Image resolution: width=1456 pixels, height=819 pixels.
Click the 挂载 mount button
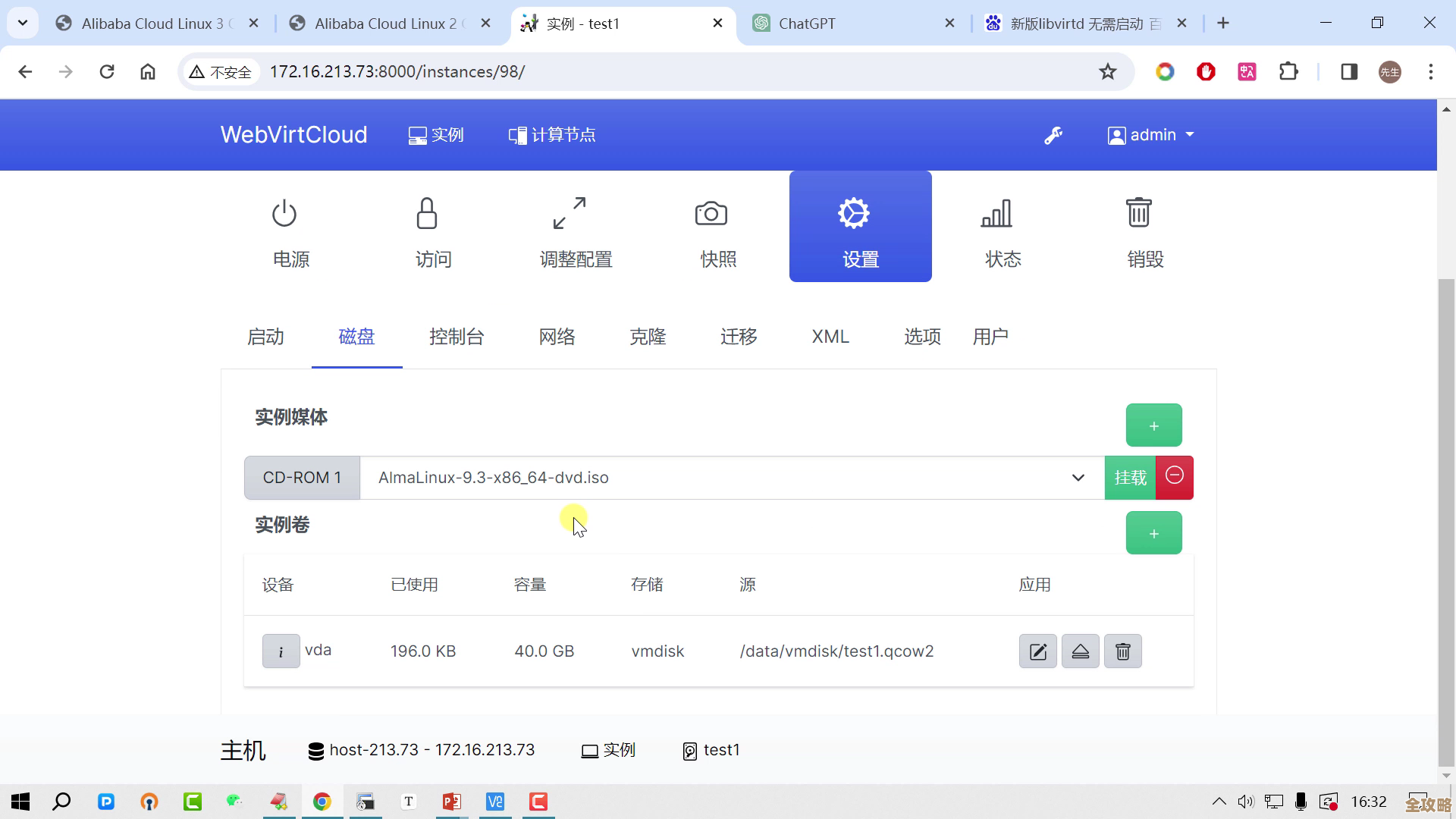point(1130,478)
